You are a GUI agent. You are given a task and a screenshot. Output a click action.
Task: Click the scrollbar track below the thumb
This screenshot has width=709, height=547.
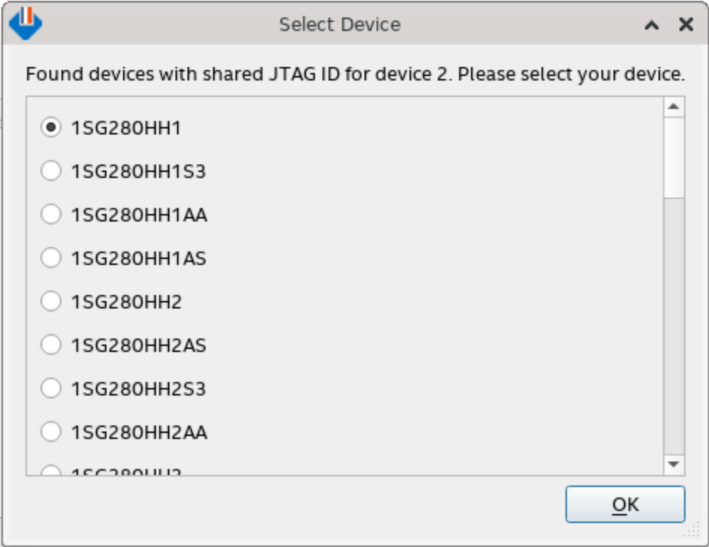(673, 330)
